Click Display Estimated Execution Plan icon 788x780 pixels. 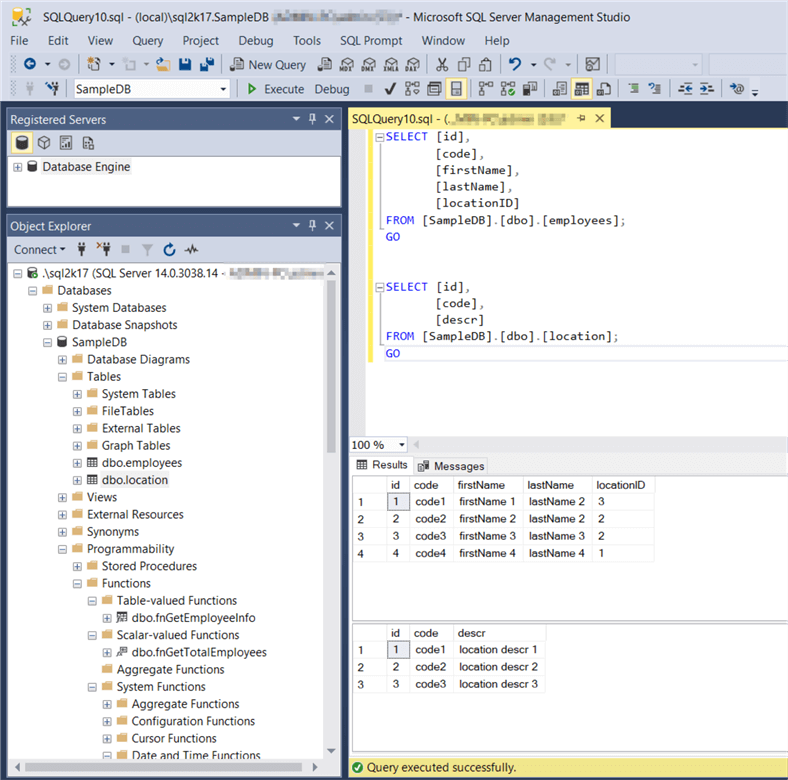coord(412,89)
